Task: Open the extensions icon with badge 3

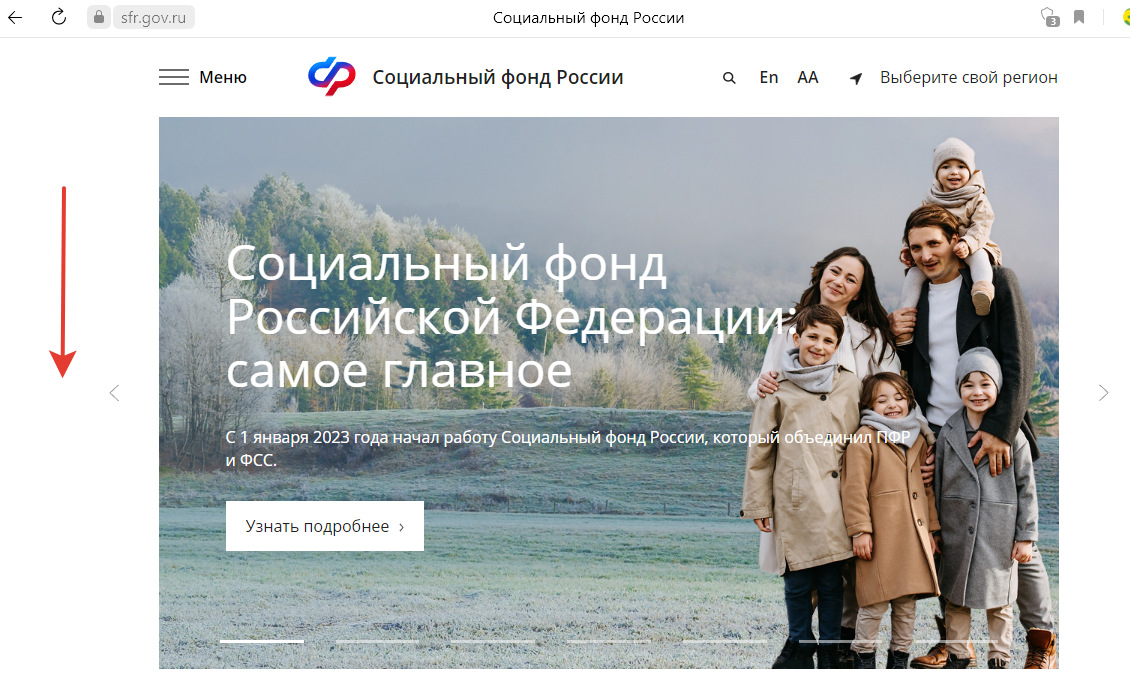Action: 1050,17
